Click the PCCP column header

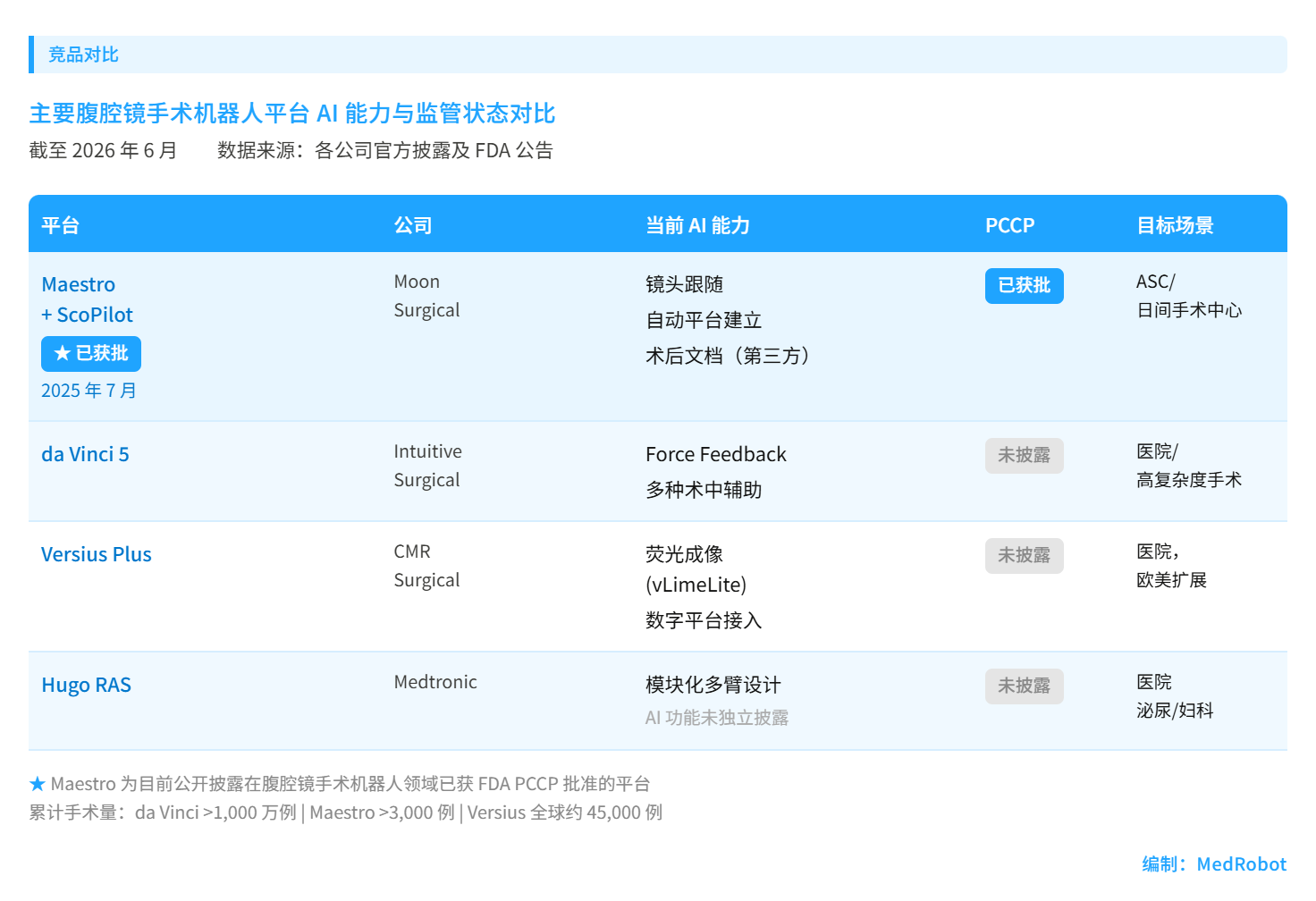click(x=1009, y=225)
